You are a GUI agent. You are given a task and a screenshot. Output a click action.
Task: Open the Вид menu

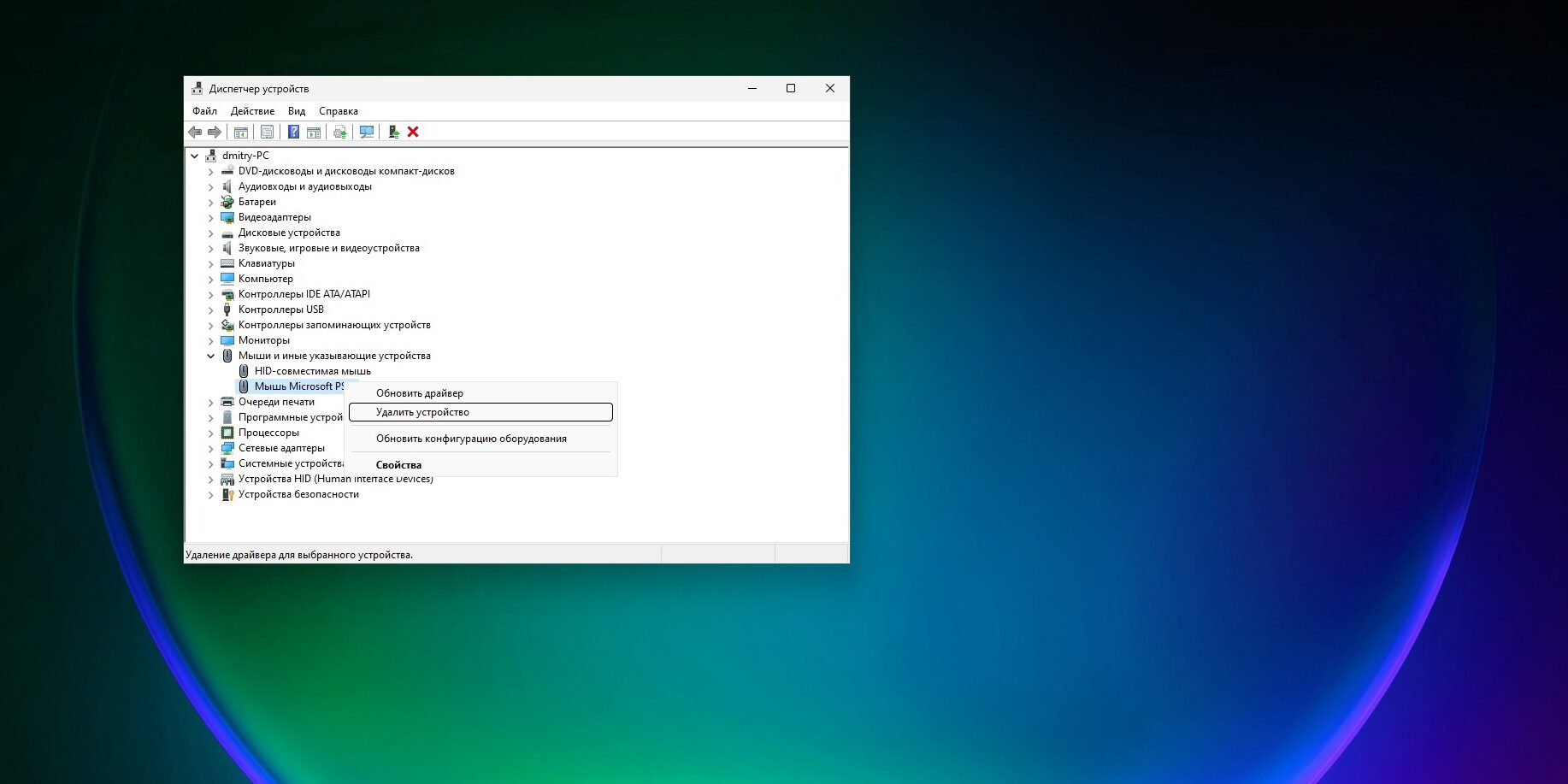[297, 111]
